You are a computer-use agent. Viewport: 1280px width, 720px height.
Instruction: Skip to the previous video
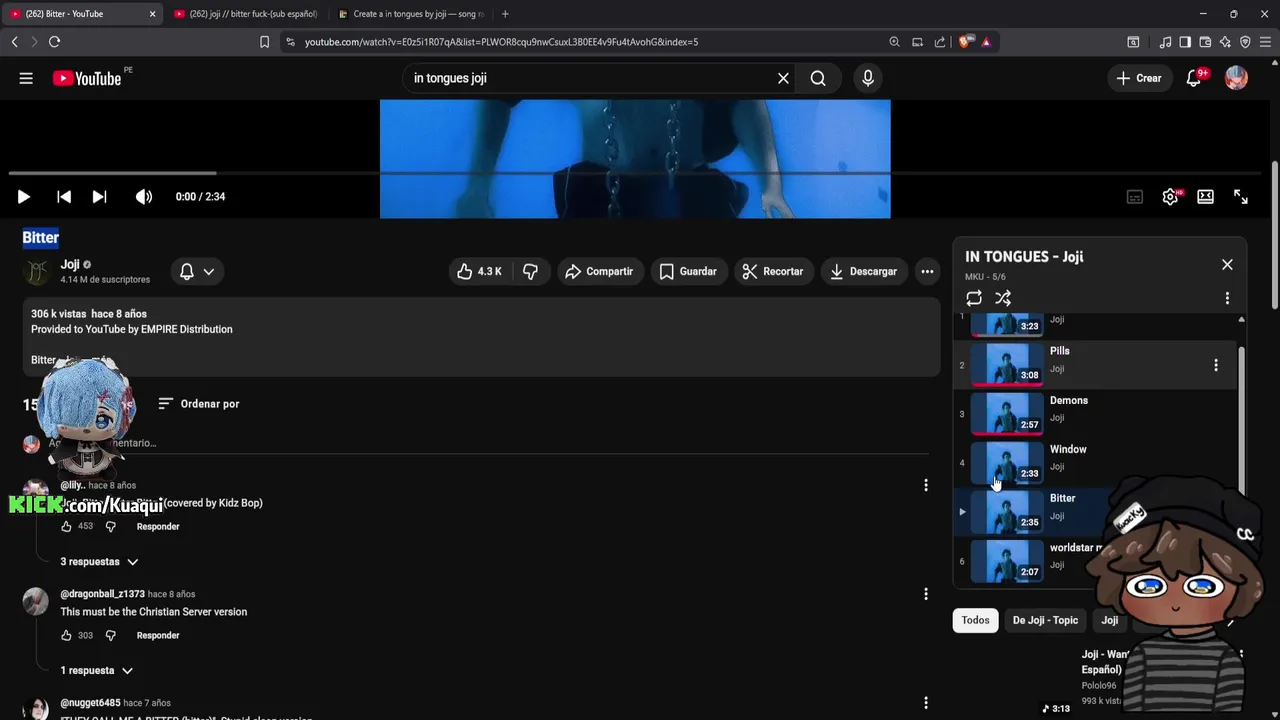(64, 197)
